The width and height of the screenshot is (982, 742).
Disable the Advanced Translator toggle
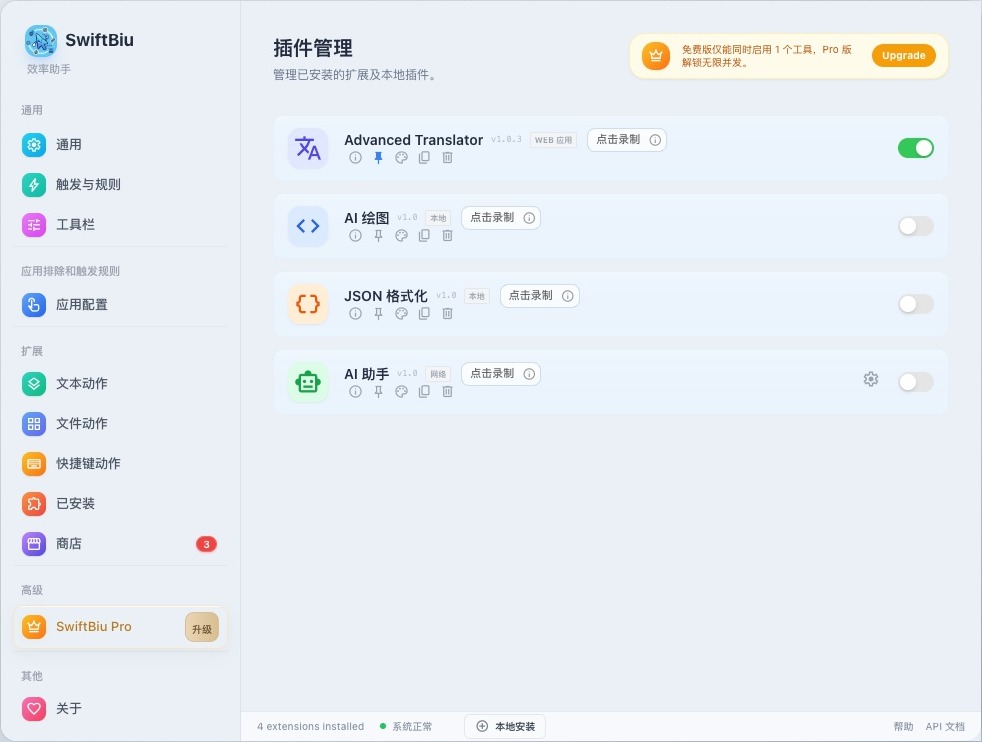[916, 148]
